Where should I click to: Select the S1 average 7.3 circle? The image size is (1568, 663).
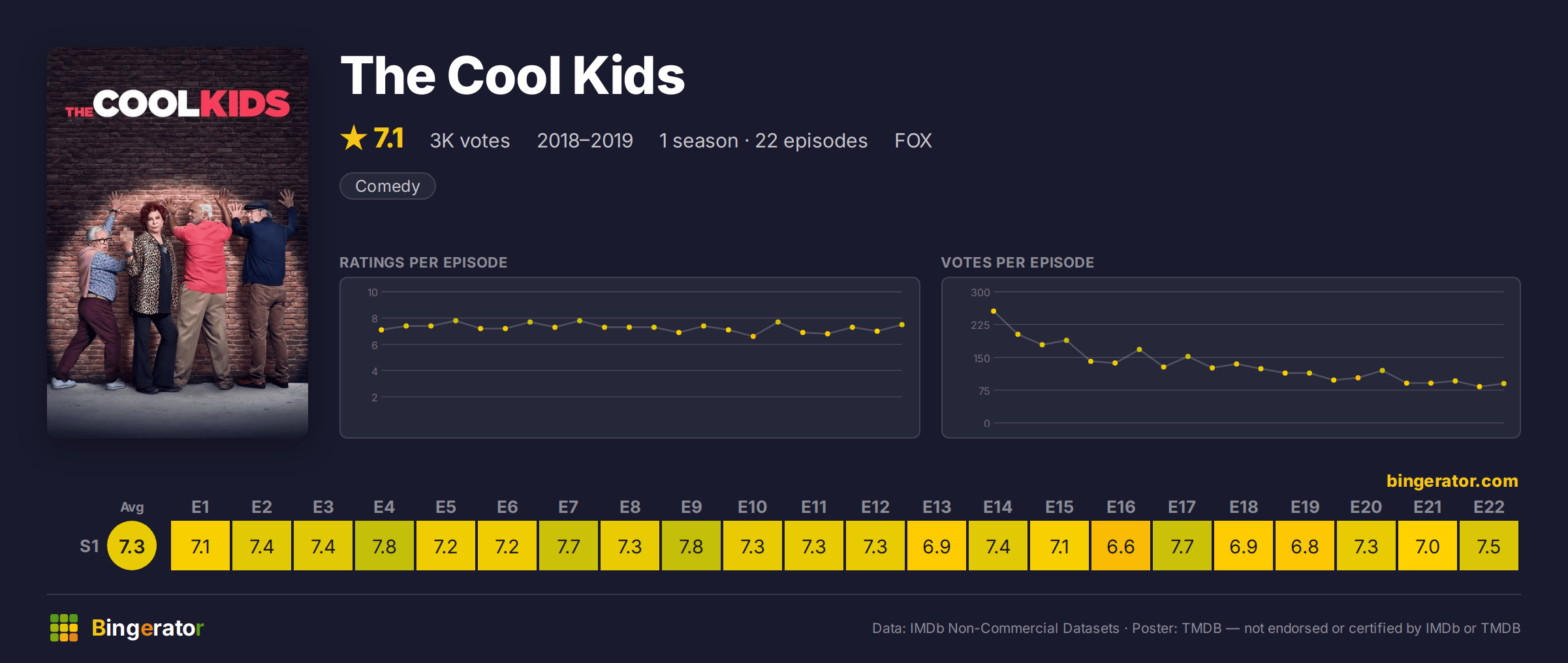(x=132, y=546)
